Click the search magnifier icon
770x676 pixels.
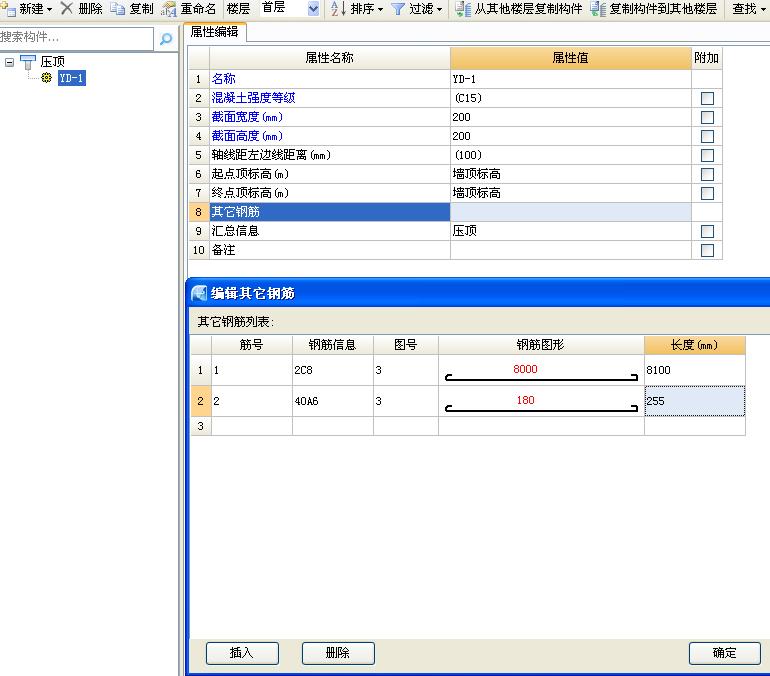point(166,38)
